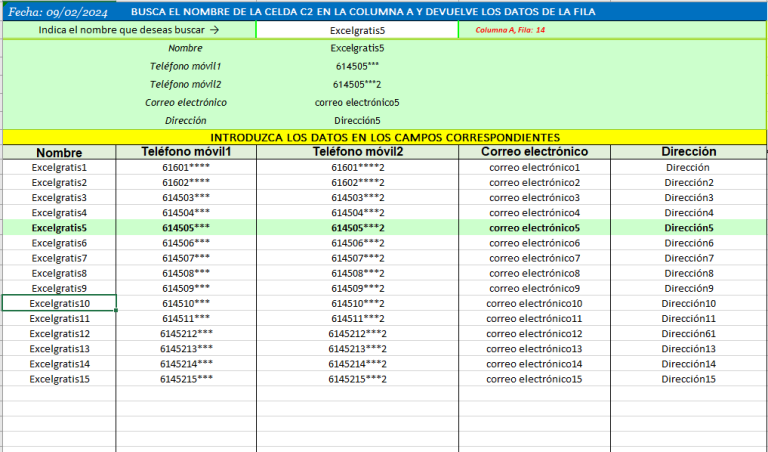Select the 'Indica el nombre que deseas buscar' cell

pyautogui.click(x=129, y=30)
